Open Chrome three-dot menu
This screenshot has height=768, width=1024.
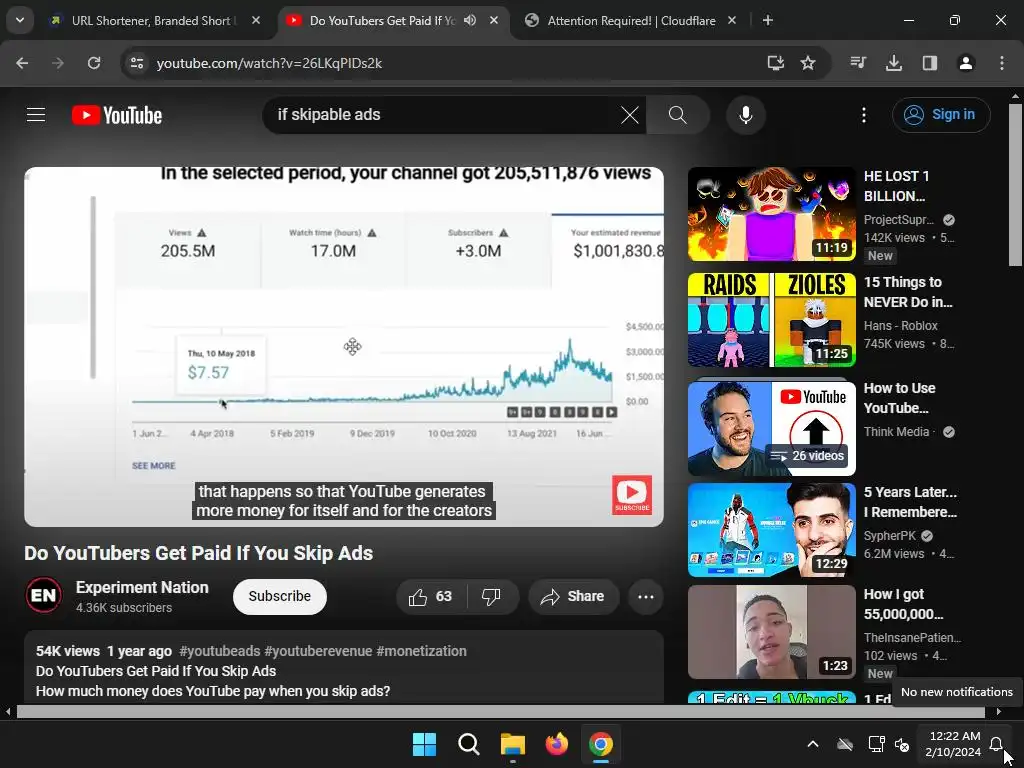1002,63
